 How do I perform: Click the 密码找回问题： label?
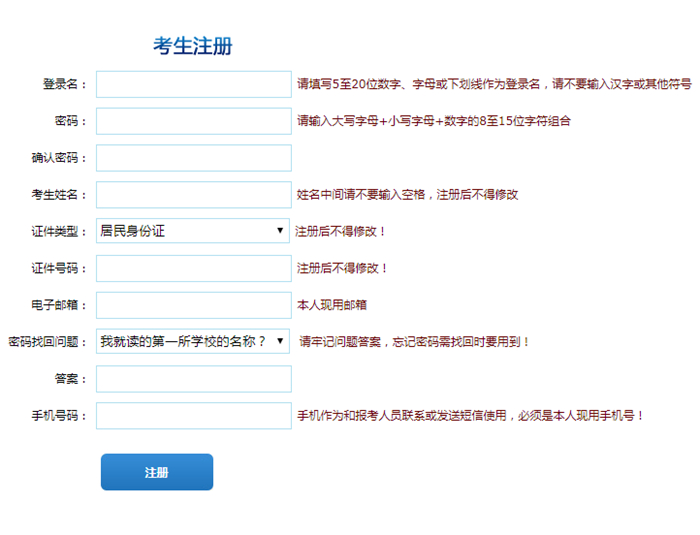pos(48,342)
